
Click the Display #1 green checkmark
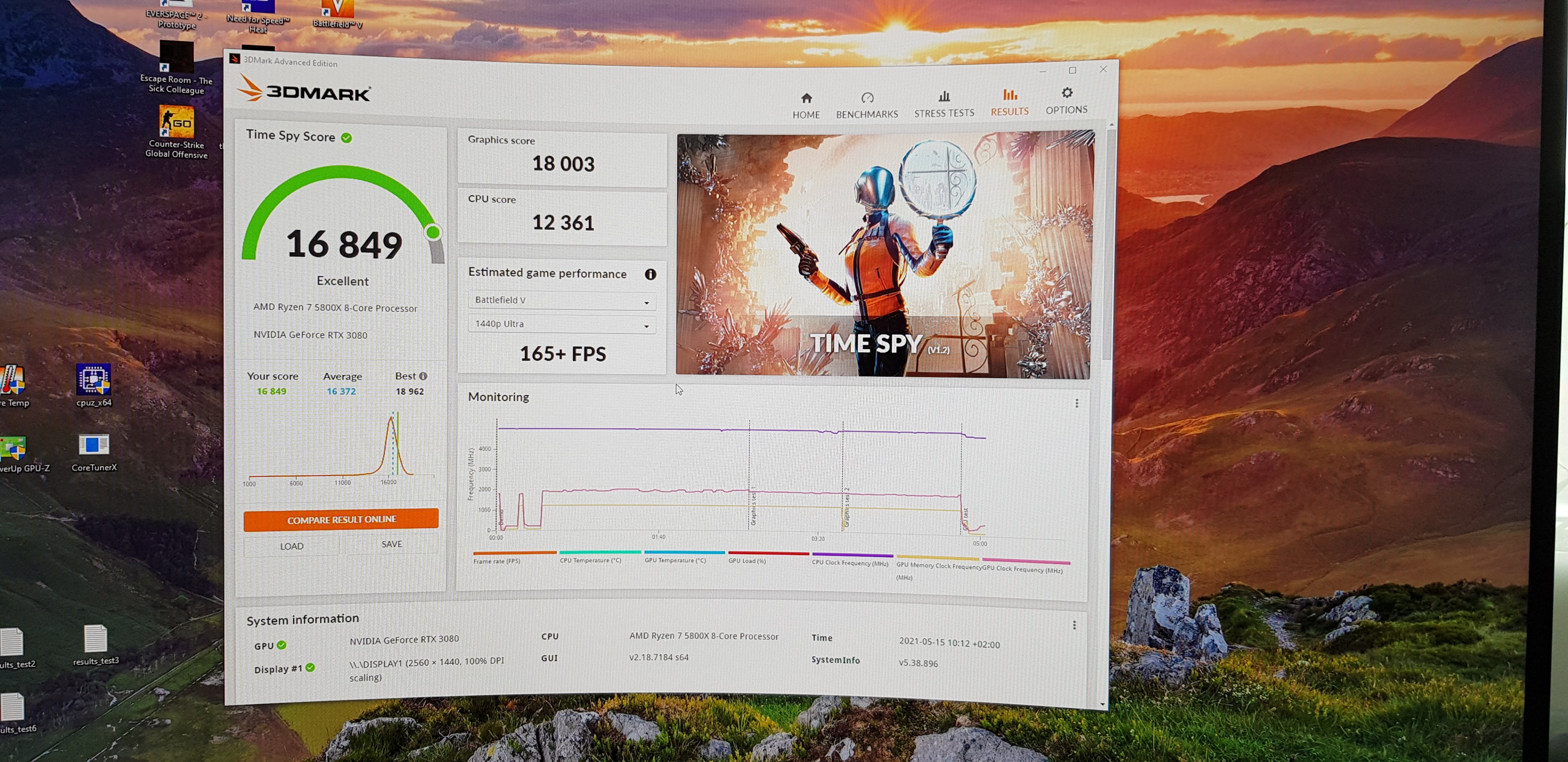[x=310, y=668]
